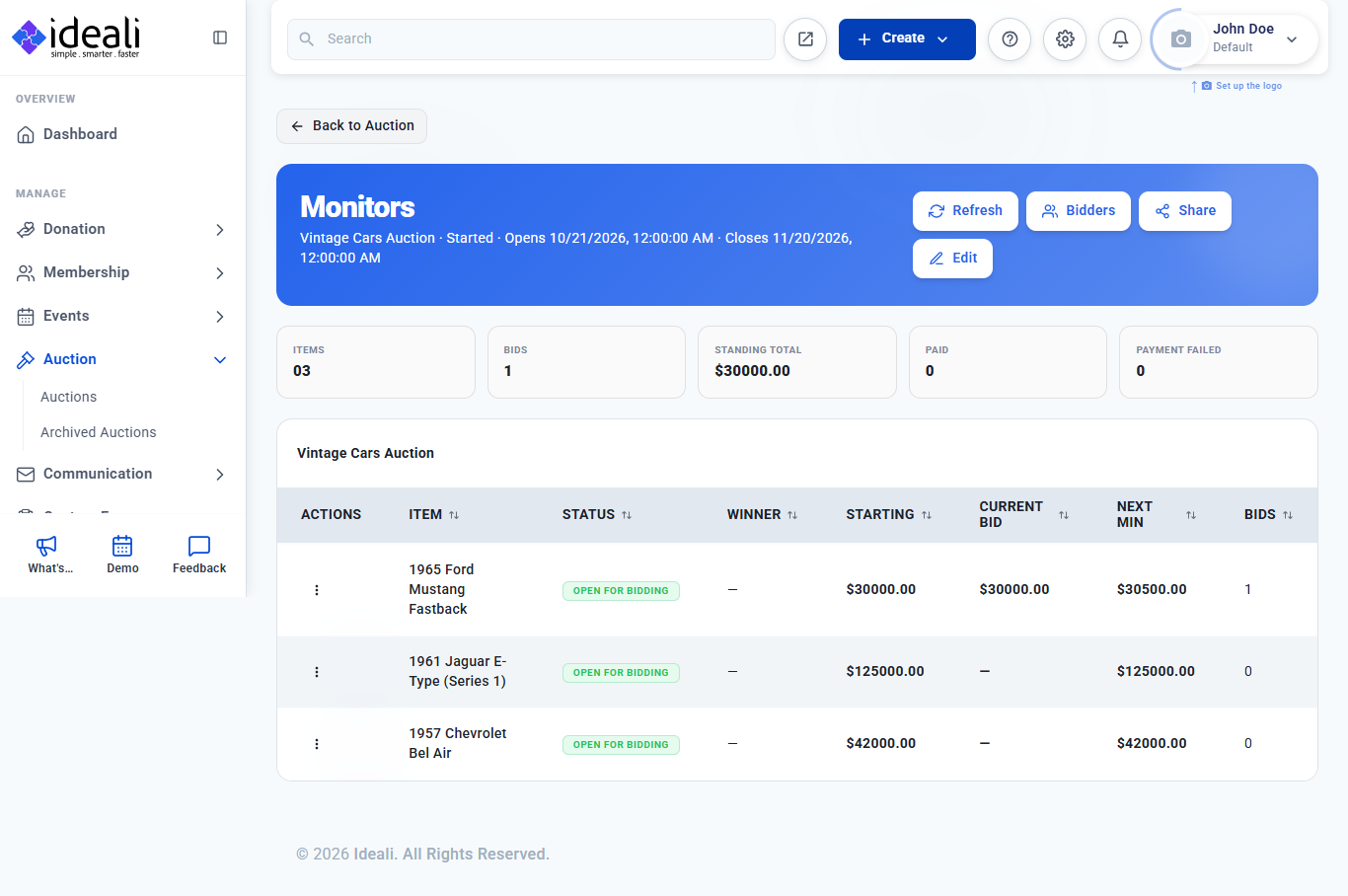Open actions menu for 1957 Chevrolet Bel Air
Viewport: 1348px width, 896px height.
click(317, 744)
